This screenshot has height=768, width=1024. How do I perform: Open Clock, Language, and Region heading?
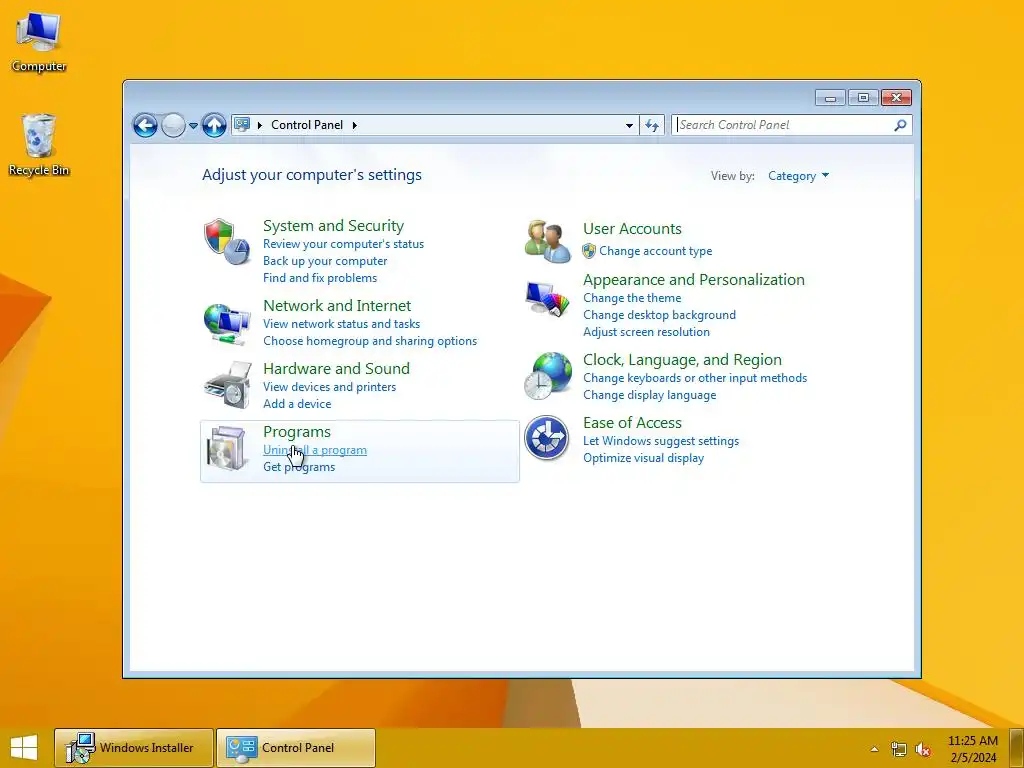click(x=682, y=360)
